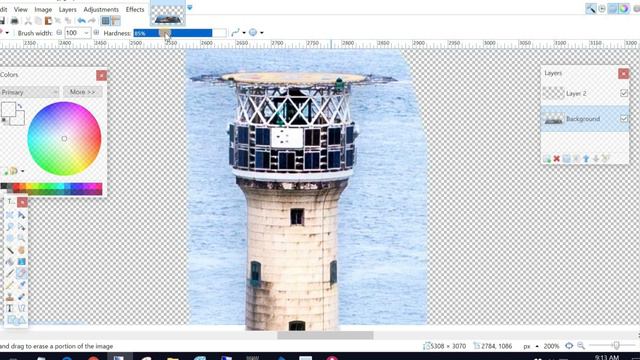The image size is (640, 360).
Task: Toggle Background layer visibility checkbox
Action: click(x=624, y=119)
